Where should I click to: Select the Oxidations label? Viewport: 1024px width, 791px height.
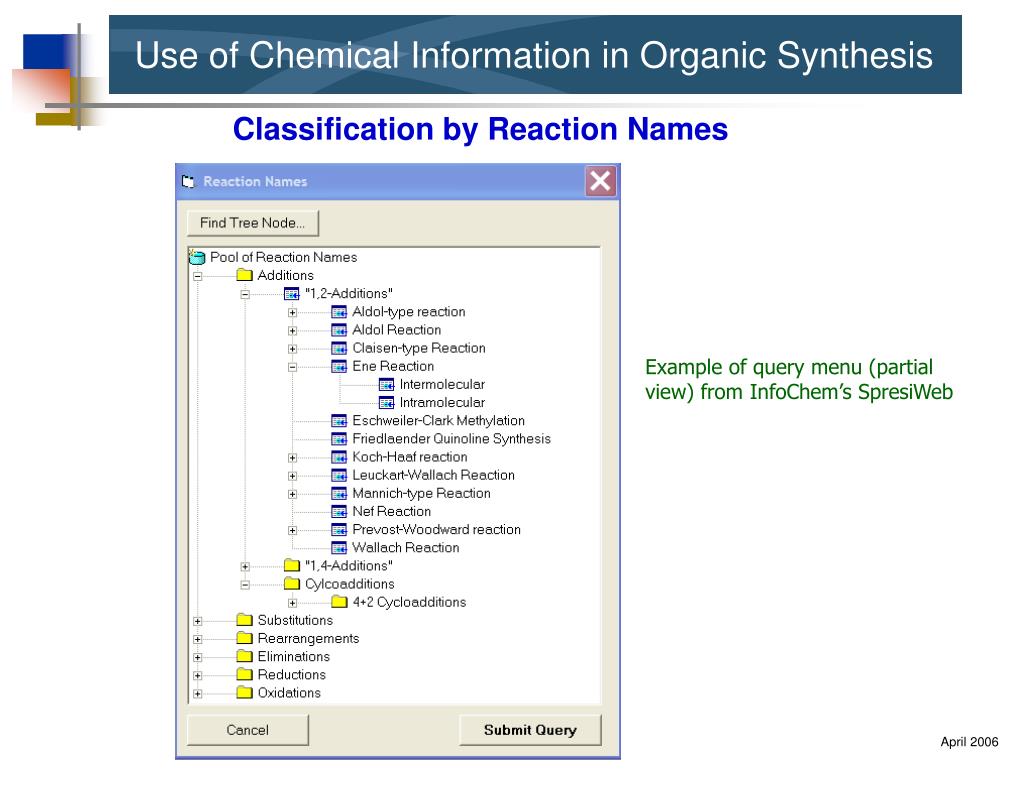289,692
